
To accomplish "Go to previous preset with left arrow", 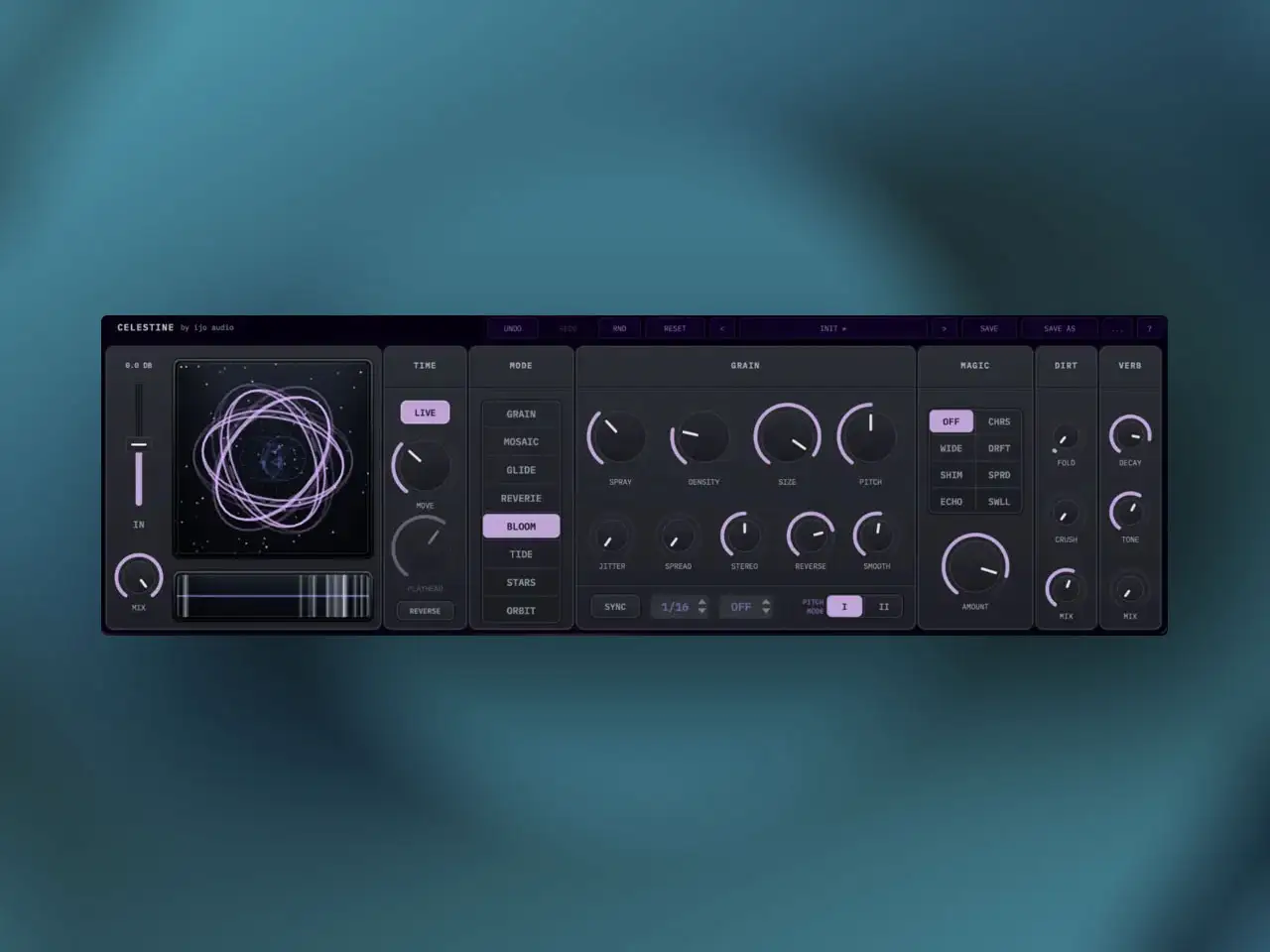I will tap(721, 328).
